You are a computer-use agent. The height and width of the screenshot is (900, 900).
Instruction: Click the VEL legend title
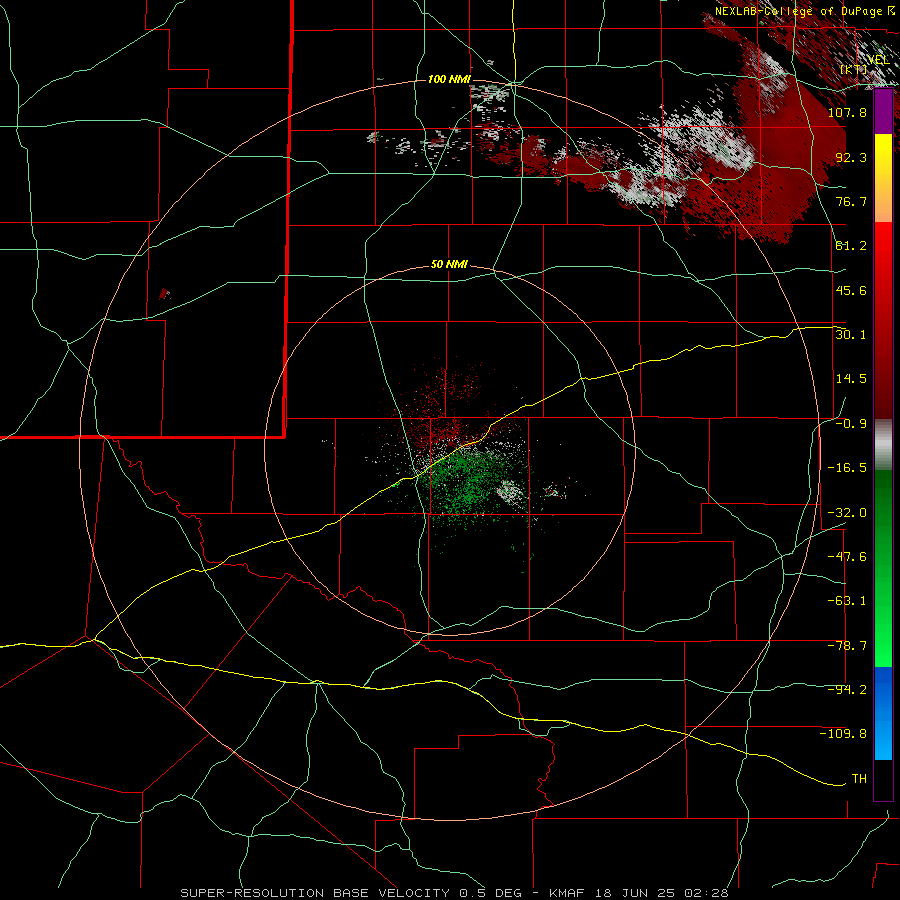(x=878, y=60)
